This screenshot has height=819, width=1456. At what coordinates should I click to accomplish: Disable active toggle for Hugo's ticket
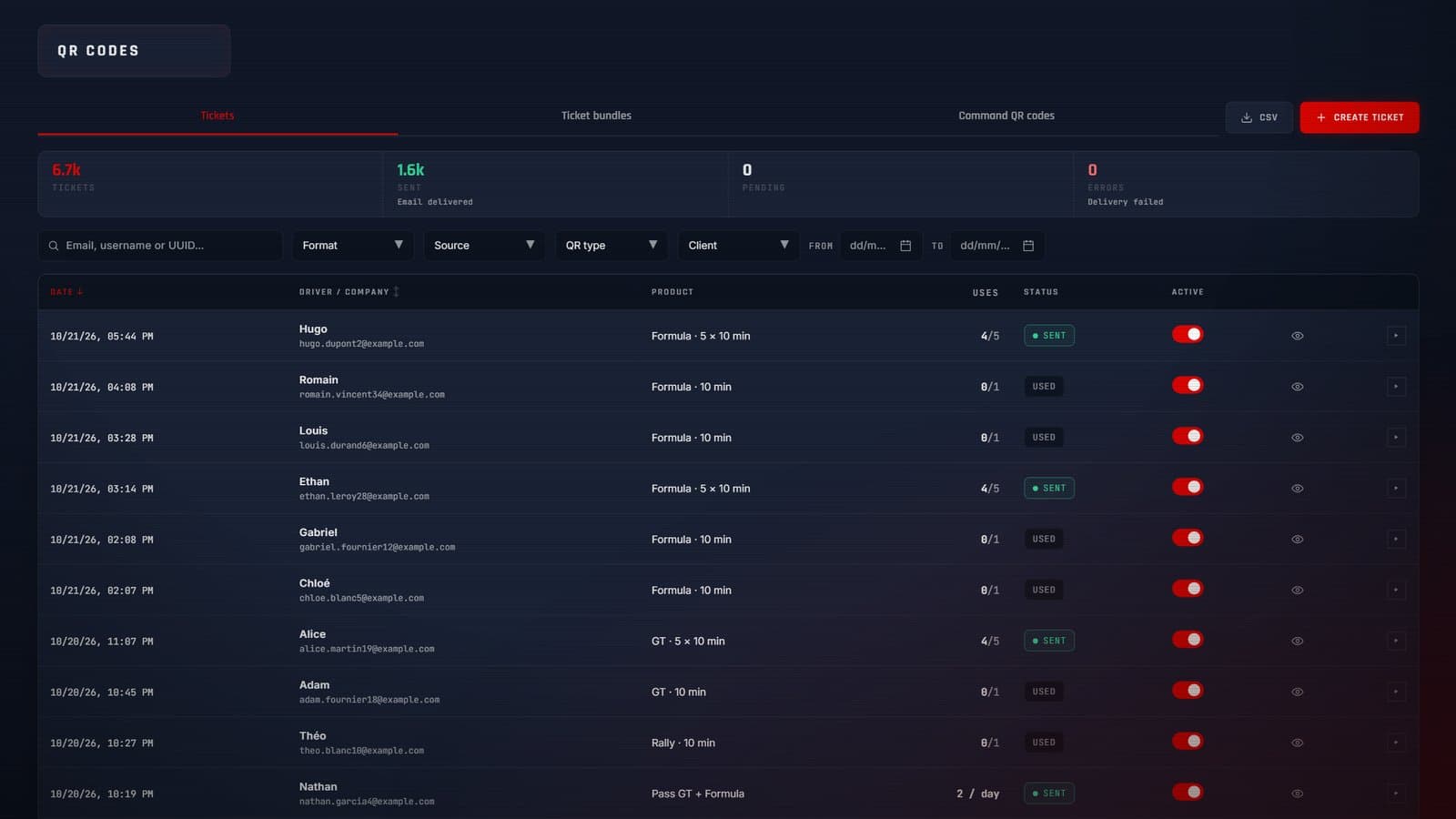(1188, 335)
